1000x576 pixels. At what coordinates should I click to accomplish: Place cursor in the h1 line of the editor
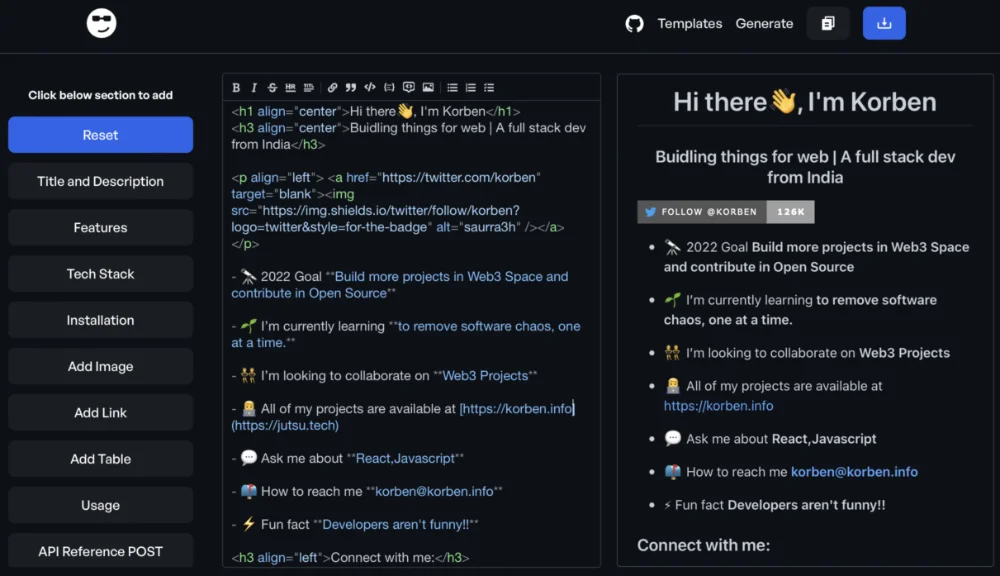(x=376, y=111)
